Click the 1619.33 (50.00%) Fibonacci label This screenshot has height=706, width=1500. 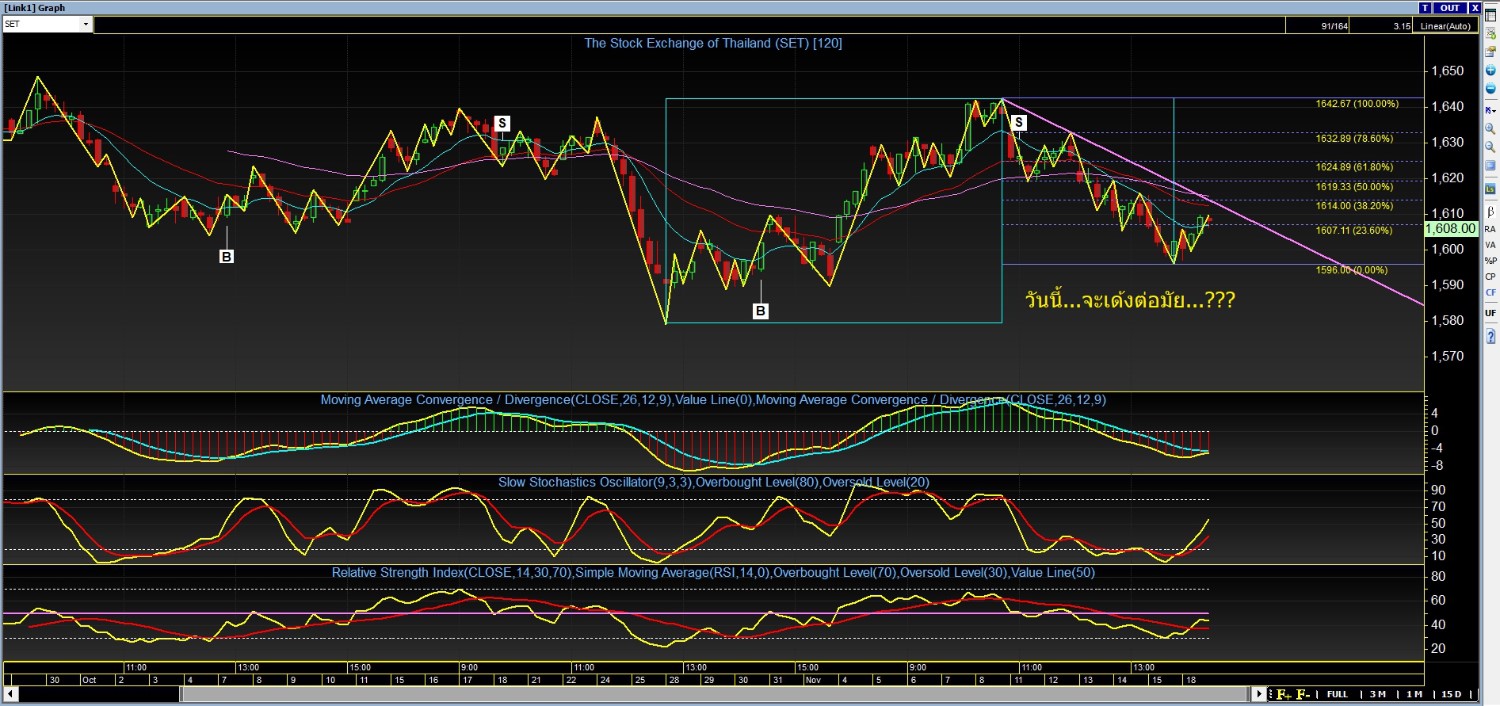click(1354, 186)
